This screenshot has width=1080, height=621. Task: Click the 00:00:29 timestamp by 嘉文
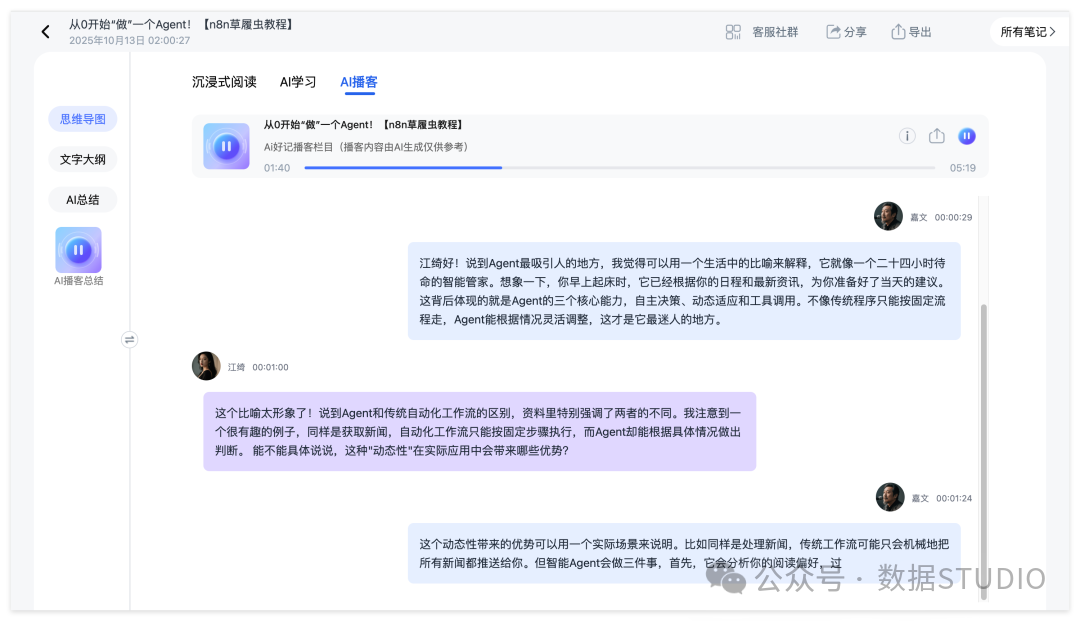(x=953, y=218)
